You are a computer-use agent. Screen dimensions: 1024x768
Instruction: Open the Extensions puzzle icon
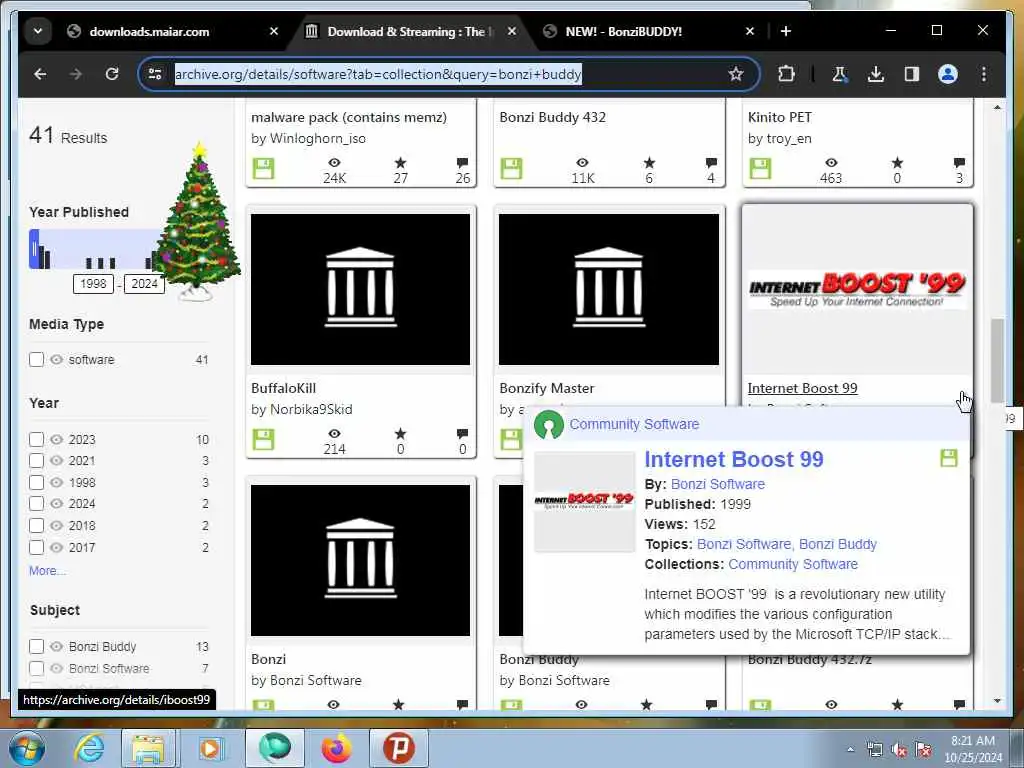pos(786,74)
